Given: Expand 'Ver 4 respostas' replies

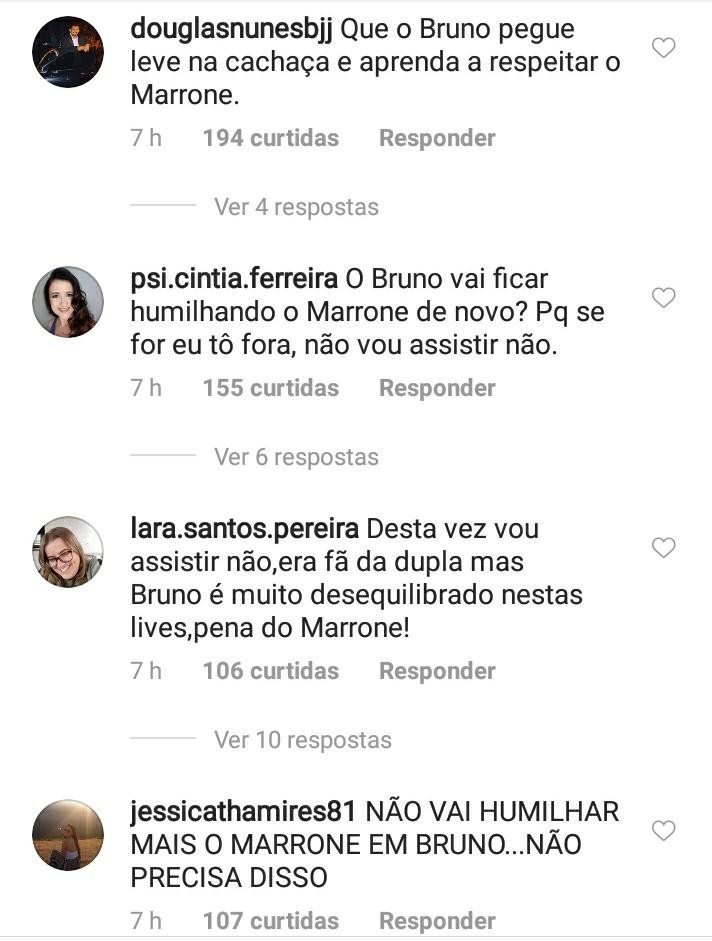Looking at the screenshot, I should [x=297, y=207].
